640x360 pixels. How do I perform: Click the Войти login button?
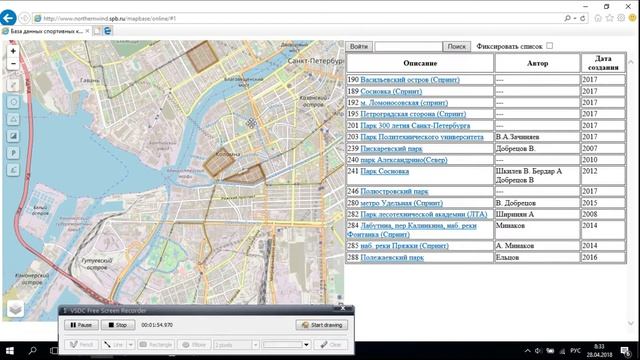tap(359, 47)
